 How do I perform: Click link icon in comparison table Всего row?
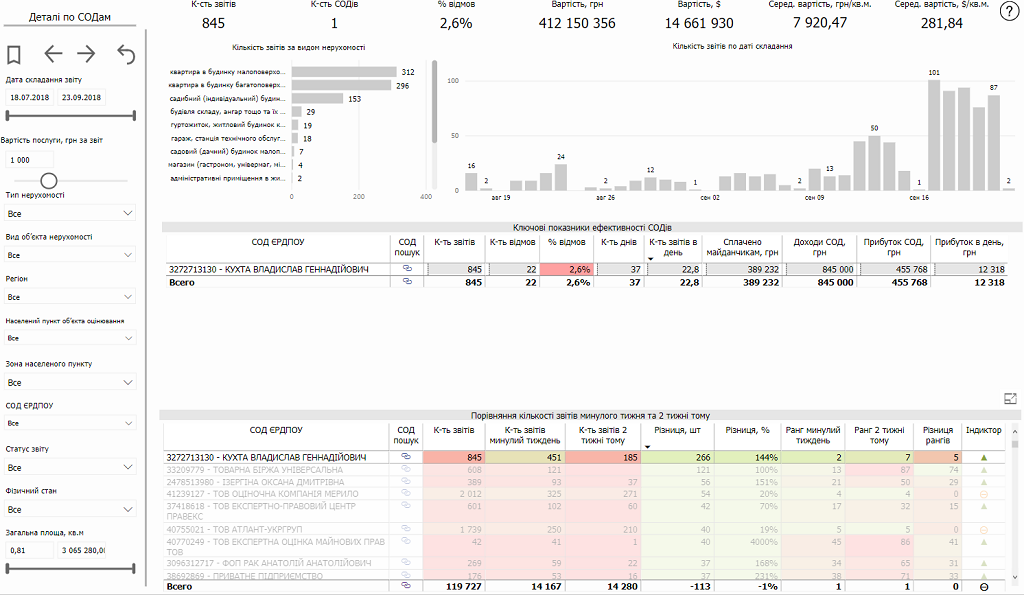point(406,587)
